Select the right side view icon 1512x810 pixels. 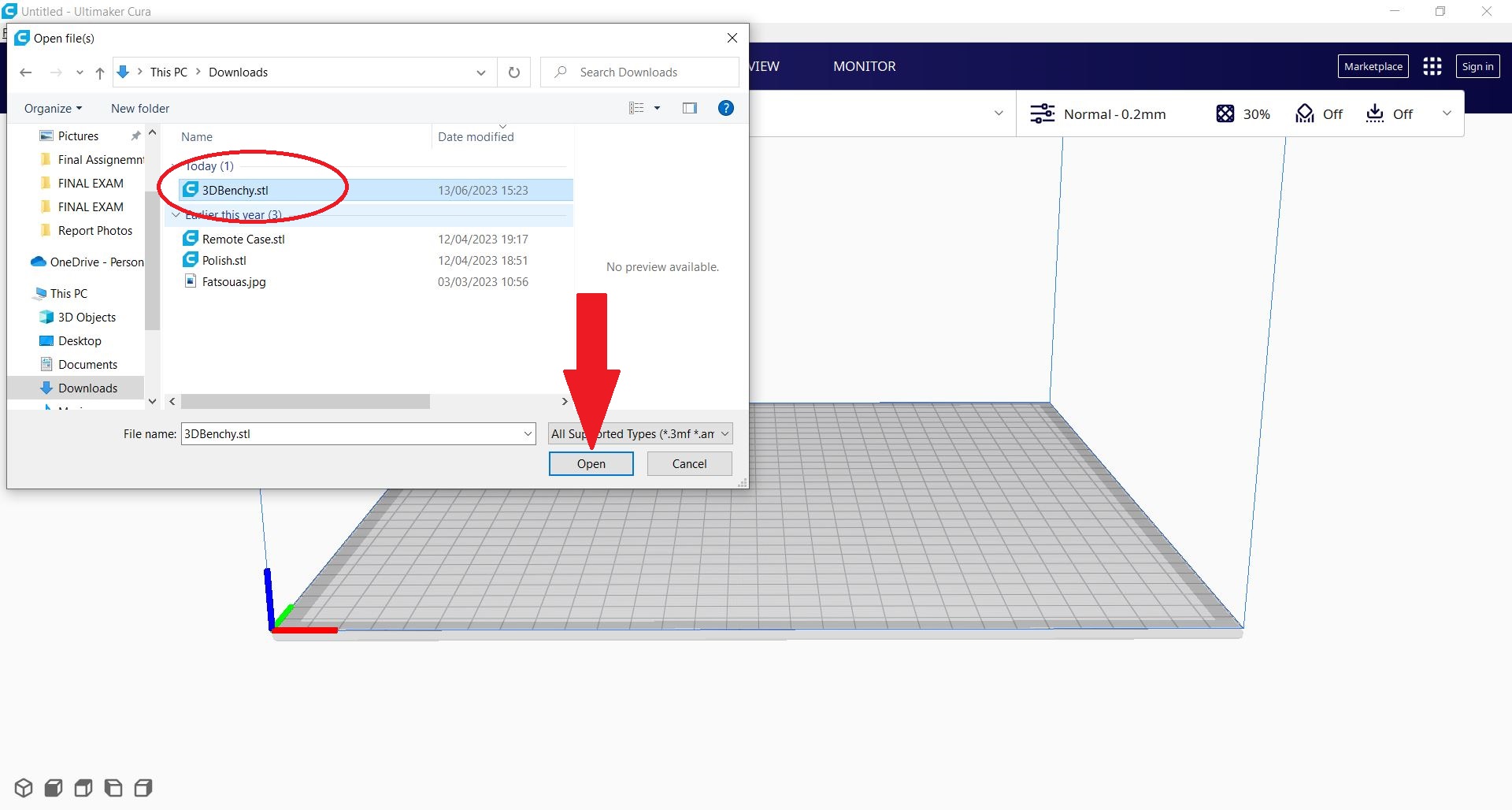pos(143,788)
